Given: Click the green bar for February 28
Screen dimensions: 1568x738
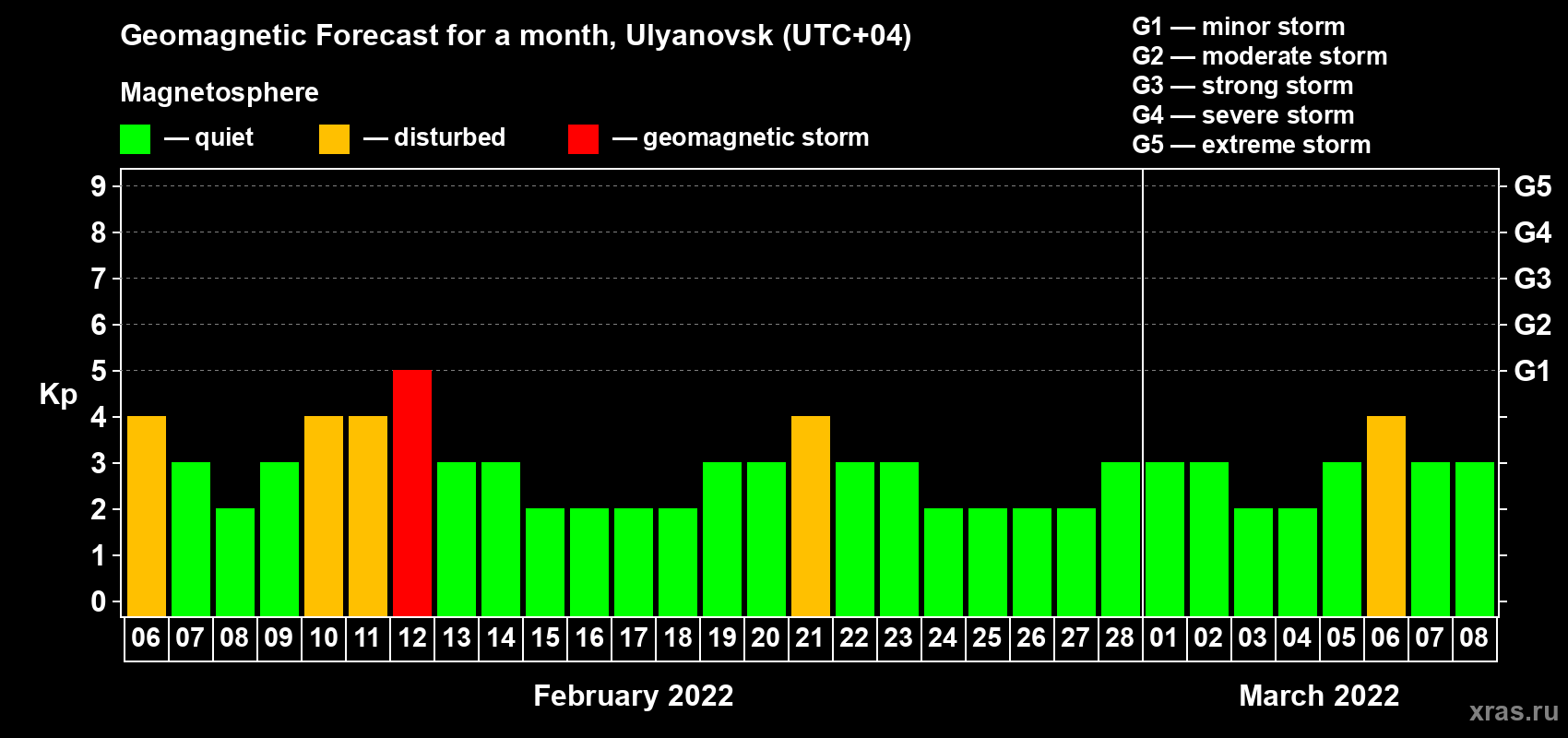Looking at the screenshot, I should pos(1121,540).
